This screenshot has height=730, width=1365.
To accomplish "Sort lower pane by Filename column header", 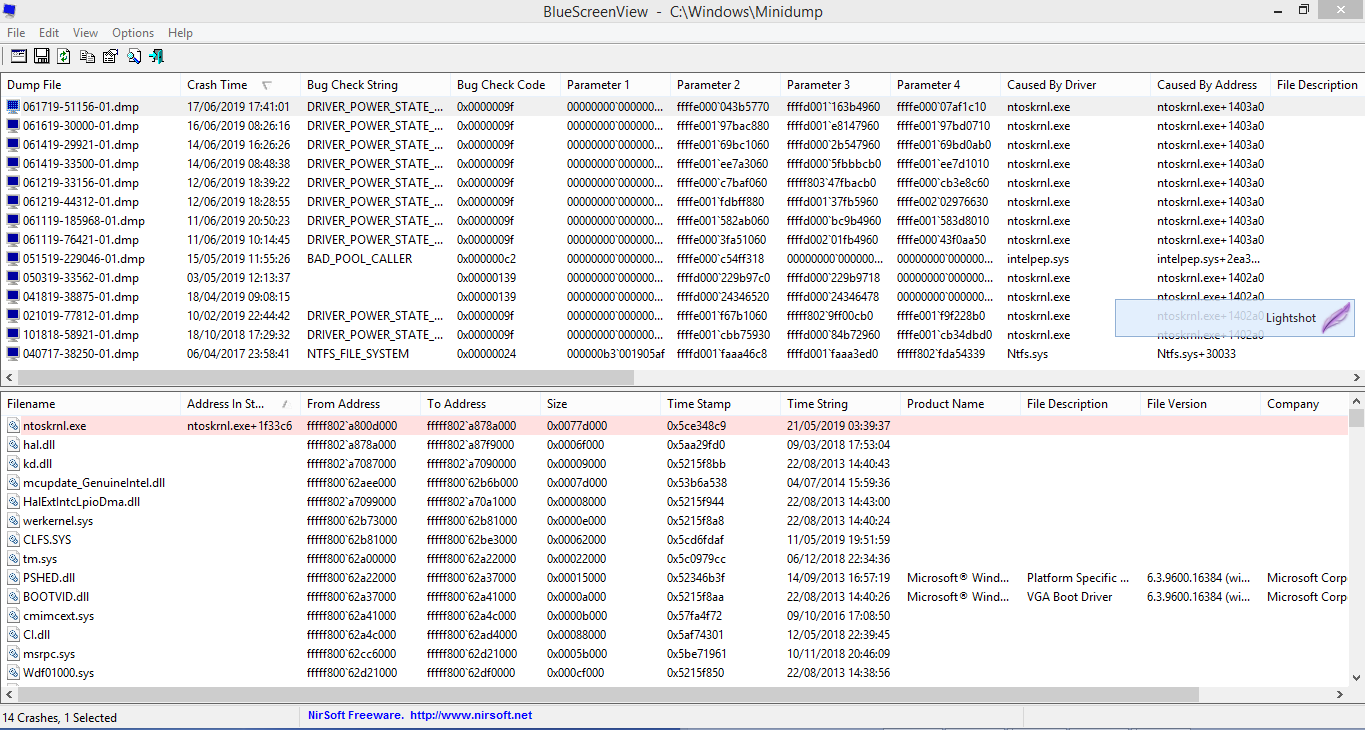I will click(x=91, y=404).
